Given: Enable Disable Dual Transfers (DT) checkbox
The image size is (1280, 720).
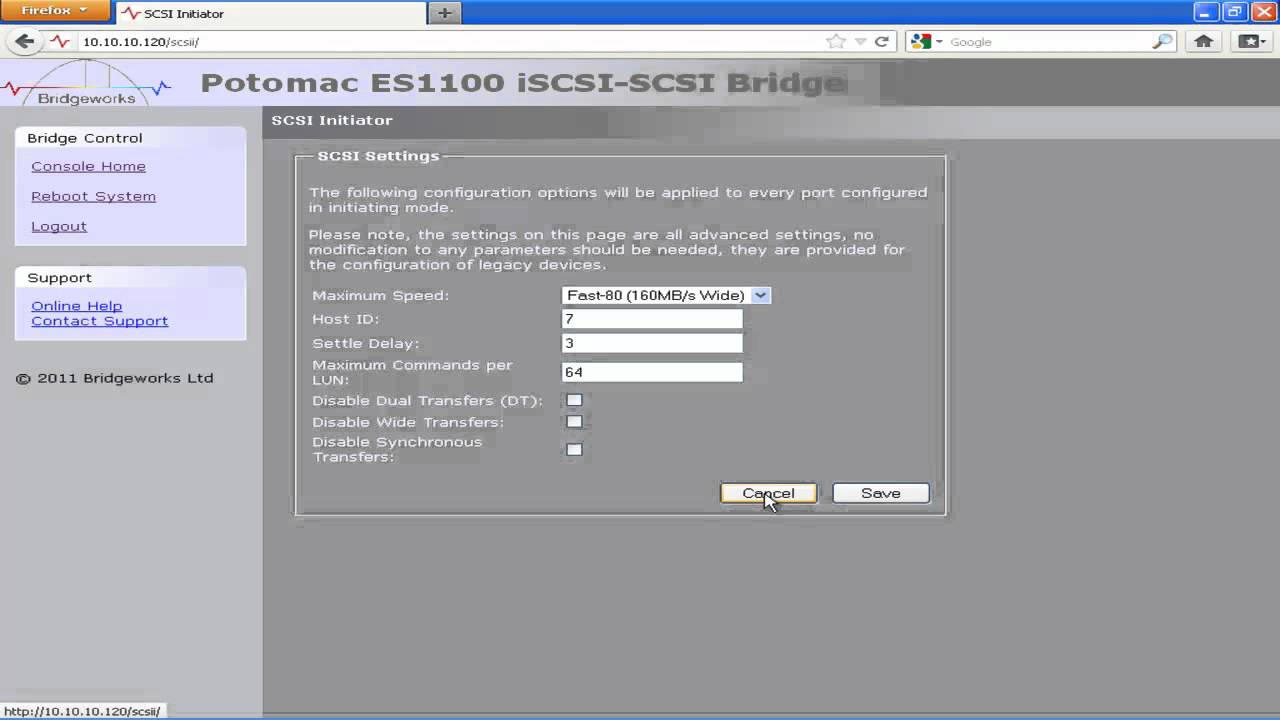Looking at the screenshot, I should (574, 400).
